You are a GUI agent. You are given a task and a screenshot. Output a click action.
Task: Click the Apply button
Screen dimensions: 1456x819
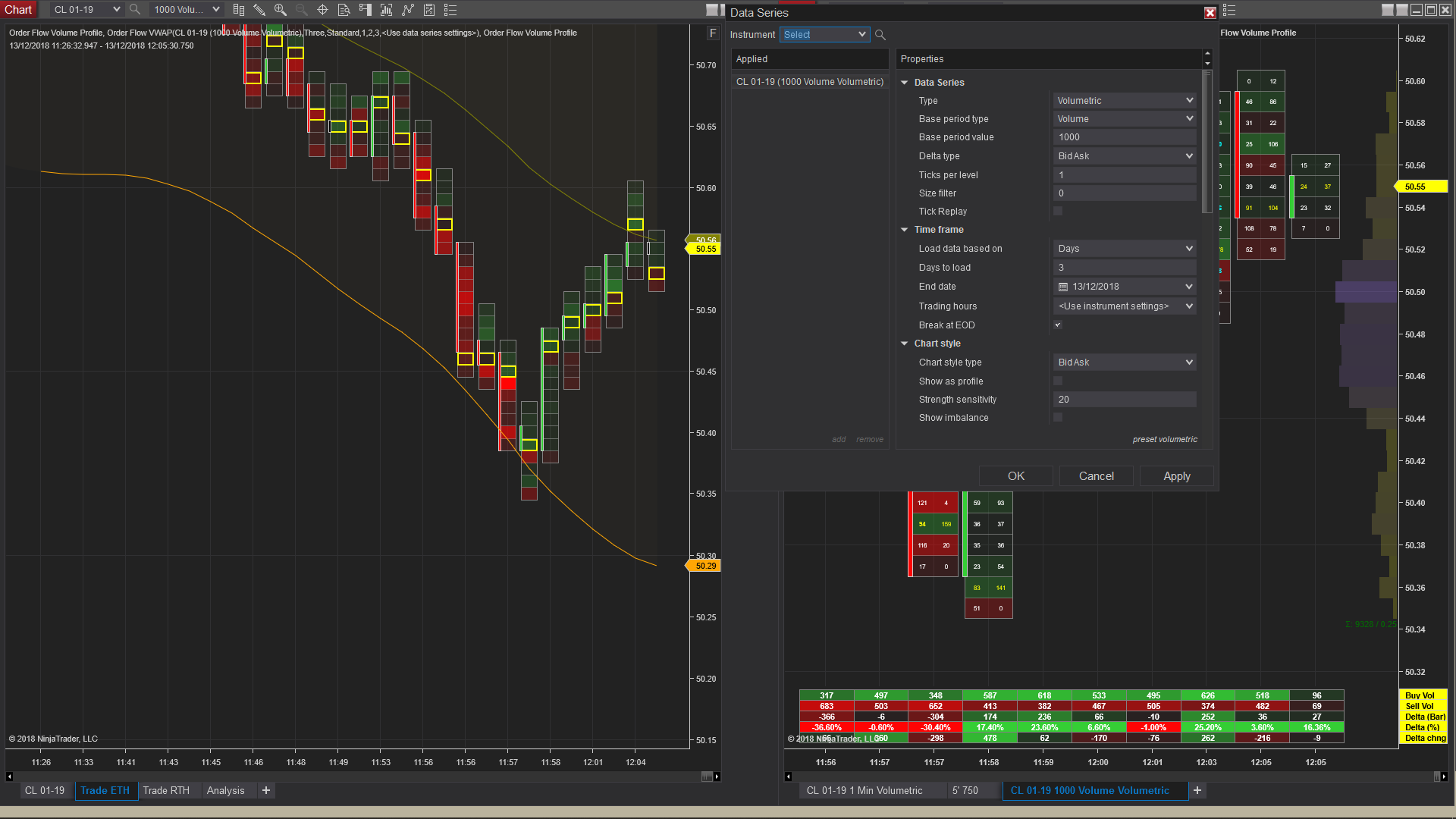[x=1176, y=476]
